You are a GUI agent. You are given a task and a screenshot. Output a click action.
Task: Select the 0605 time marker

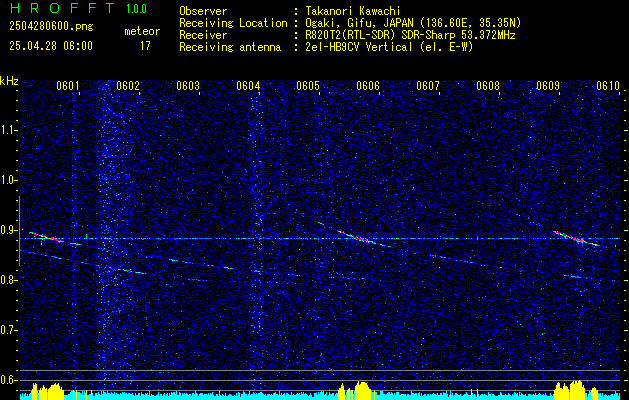308,85
